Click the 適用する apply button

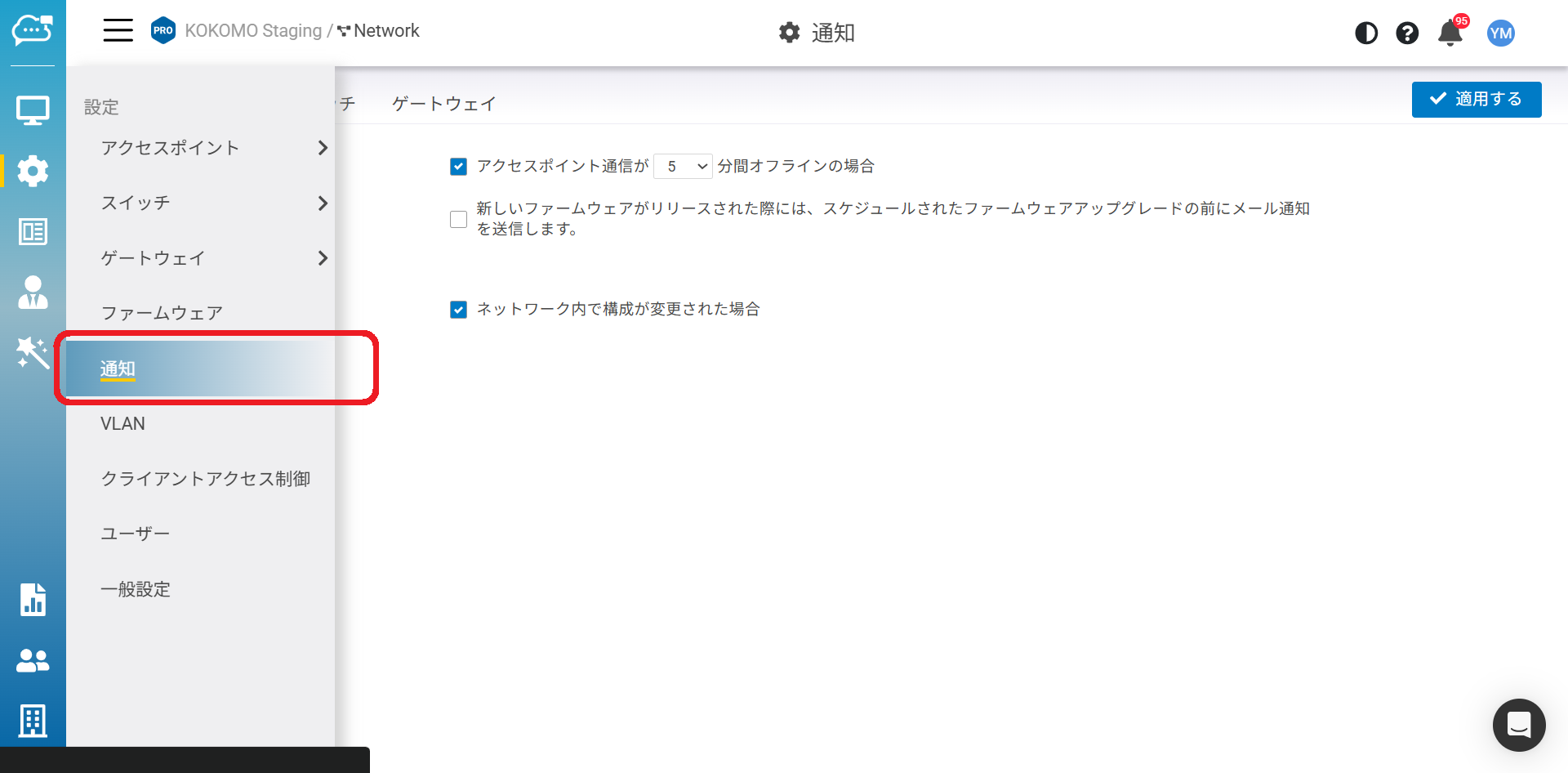pyautogui.click(x=1476, y=100)
